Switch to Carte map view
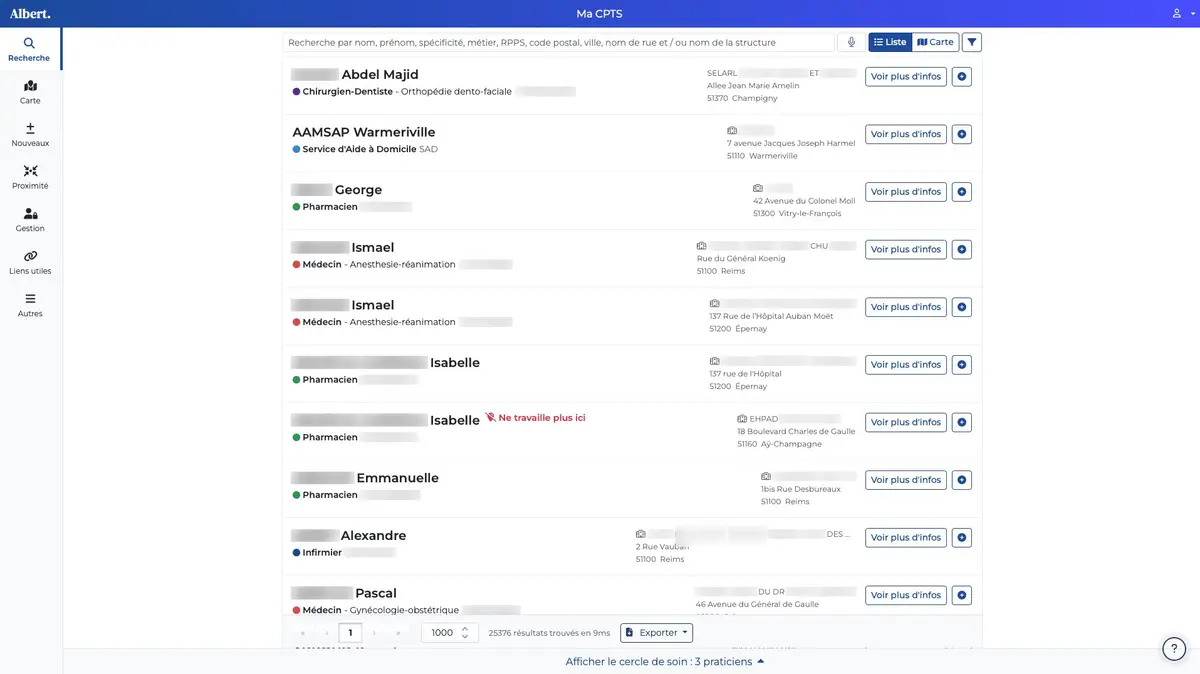Screen dimensions: 1200x674 [x=935, y=42]
